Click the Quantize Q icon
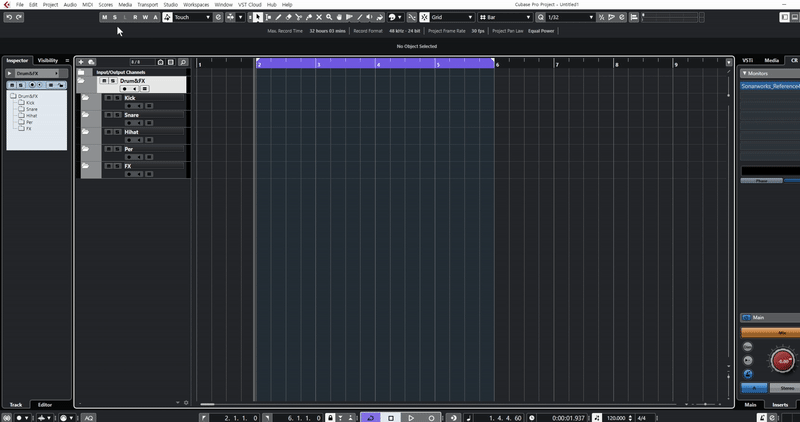 pyautogui.click(x=541, y=17)
